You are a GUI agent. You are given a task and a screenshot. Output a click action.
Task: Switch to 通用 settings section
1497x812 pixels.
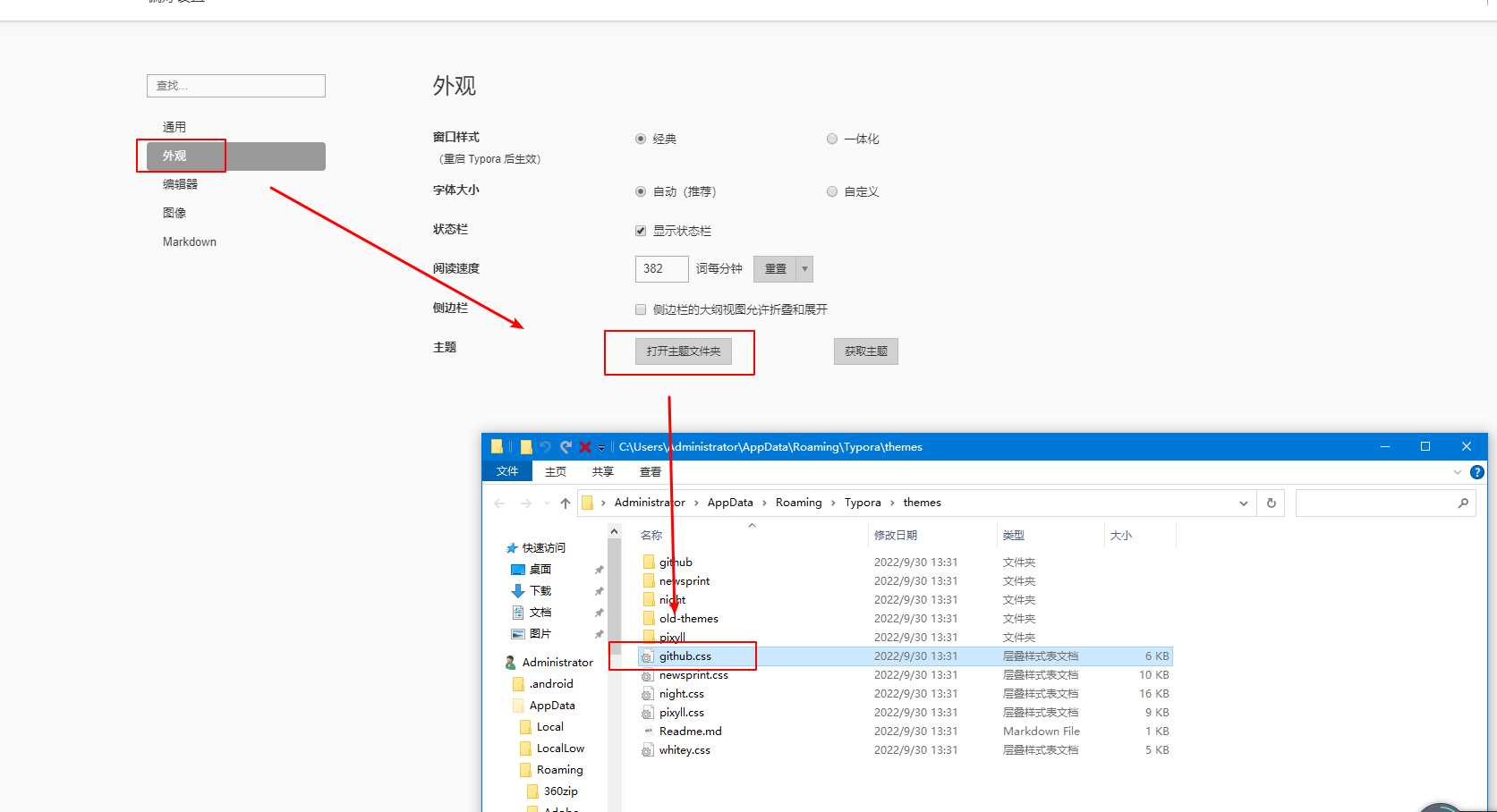(174, 127)
